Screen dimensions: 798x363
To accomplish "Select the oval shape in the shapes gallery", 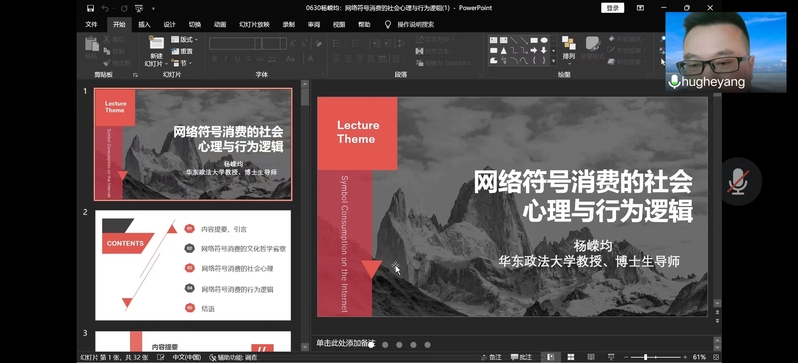I will pyautogui.click(x=544, y=40).
